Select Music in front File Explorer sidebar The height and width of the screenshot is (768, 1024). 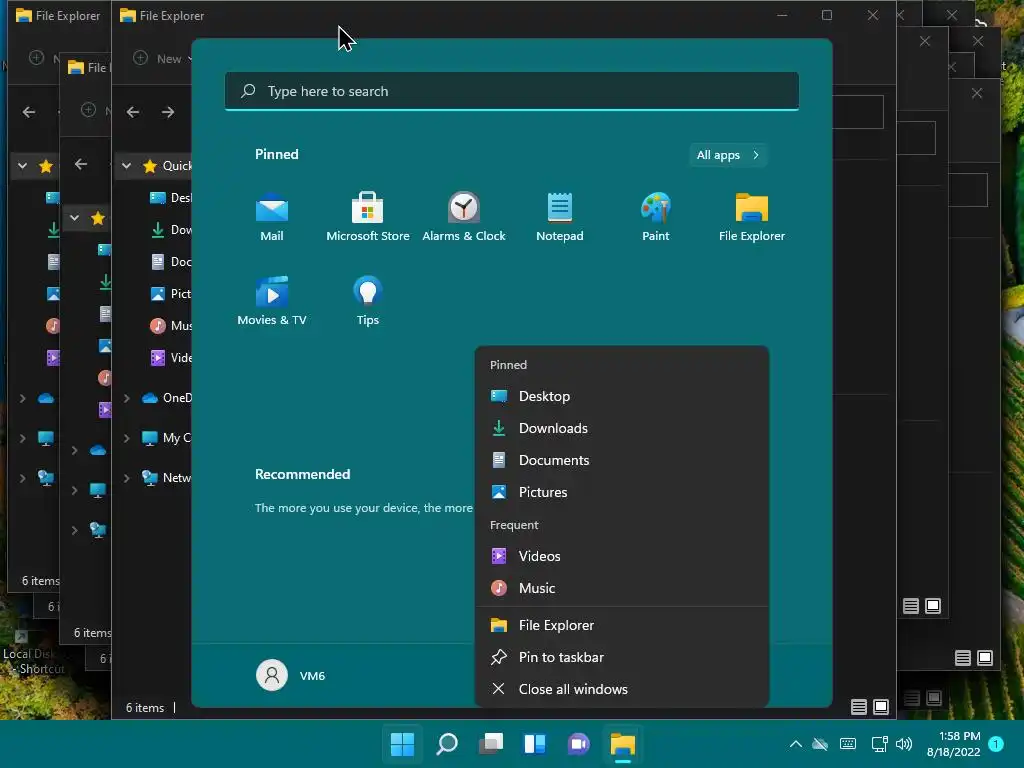[x=170, y=326]
